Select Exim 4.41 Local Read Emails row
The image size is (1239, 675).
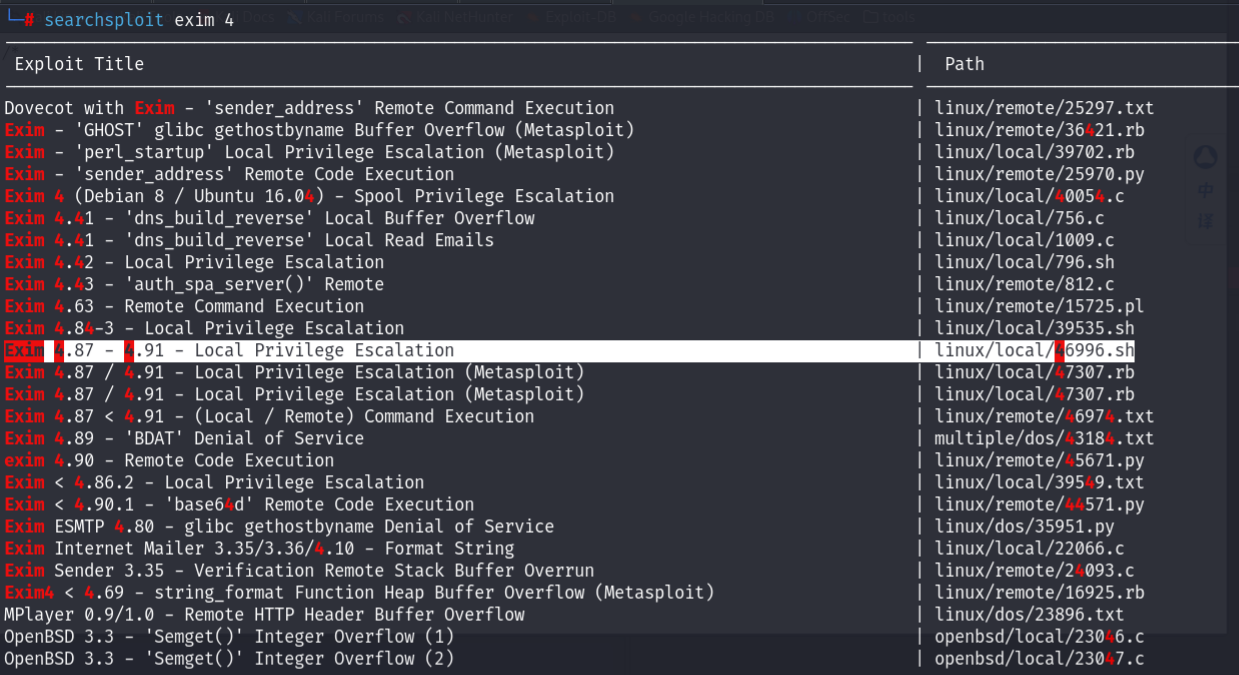point(249,240)
